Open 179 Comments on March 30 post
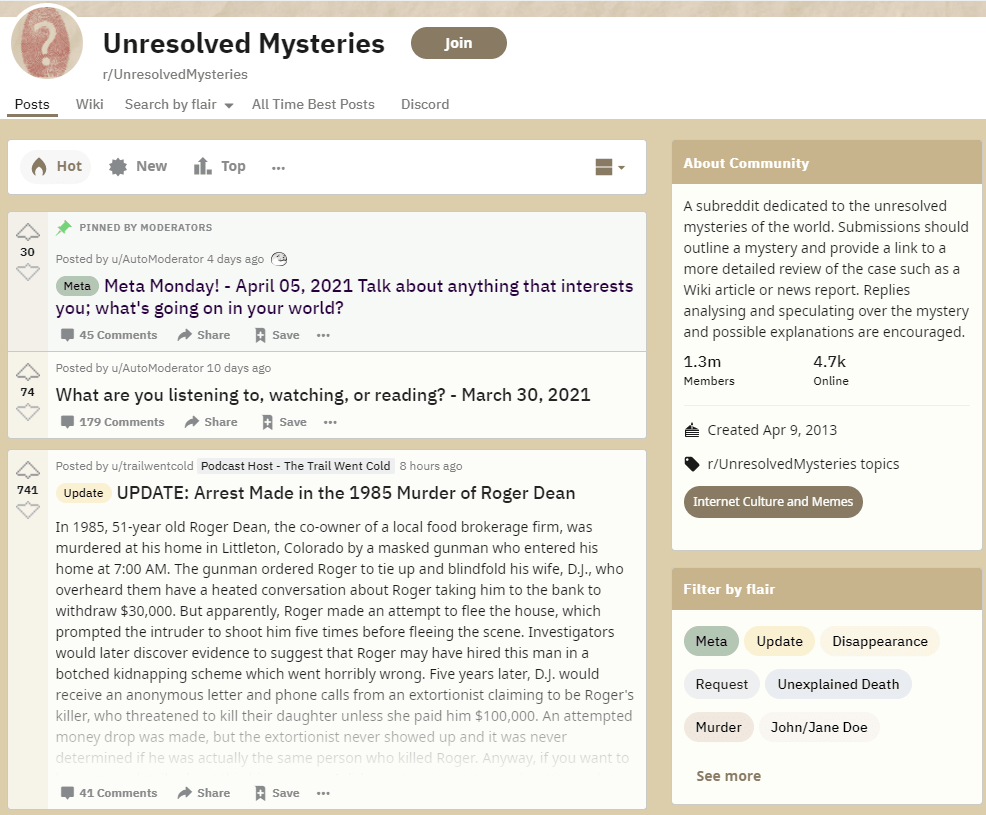This screenshot has width=986, height=815. coord(112,422)
